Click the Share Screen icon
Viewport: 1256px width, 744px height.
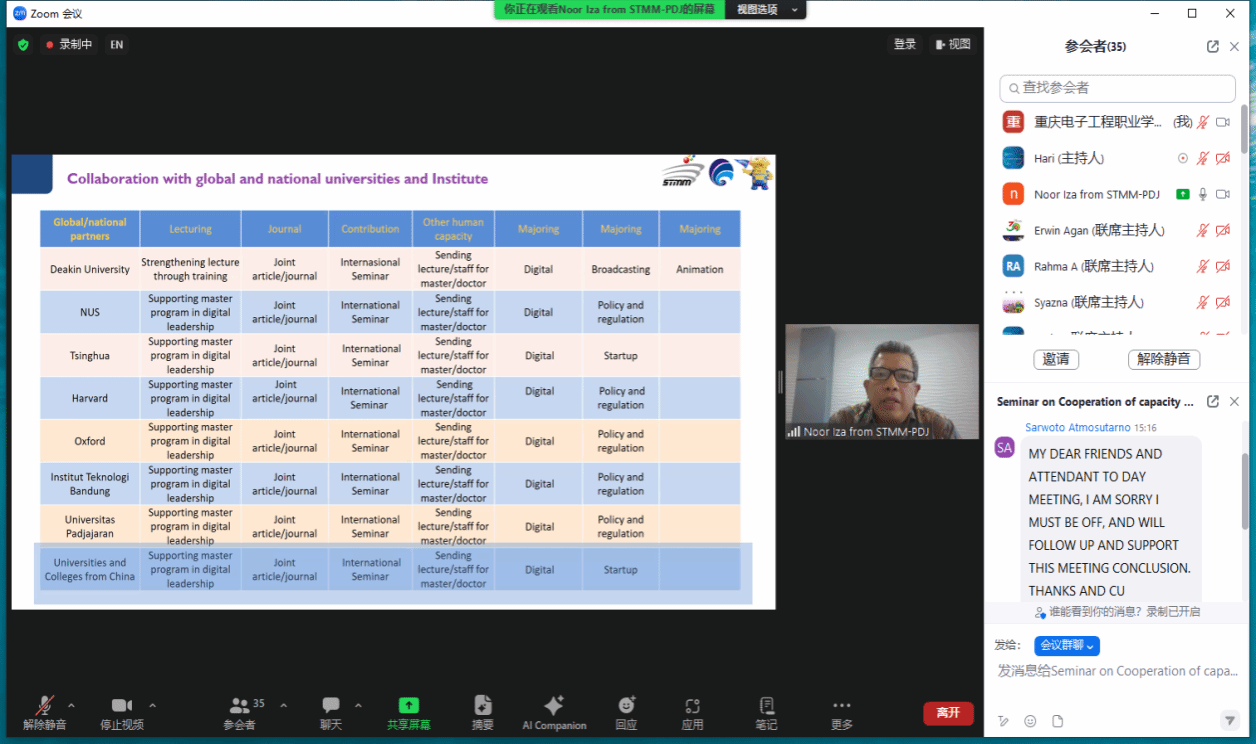(408, 706)
